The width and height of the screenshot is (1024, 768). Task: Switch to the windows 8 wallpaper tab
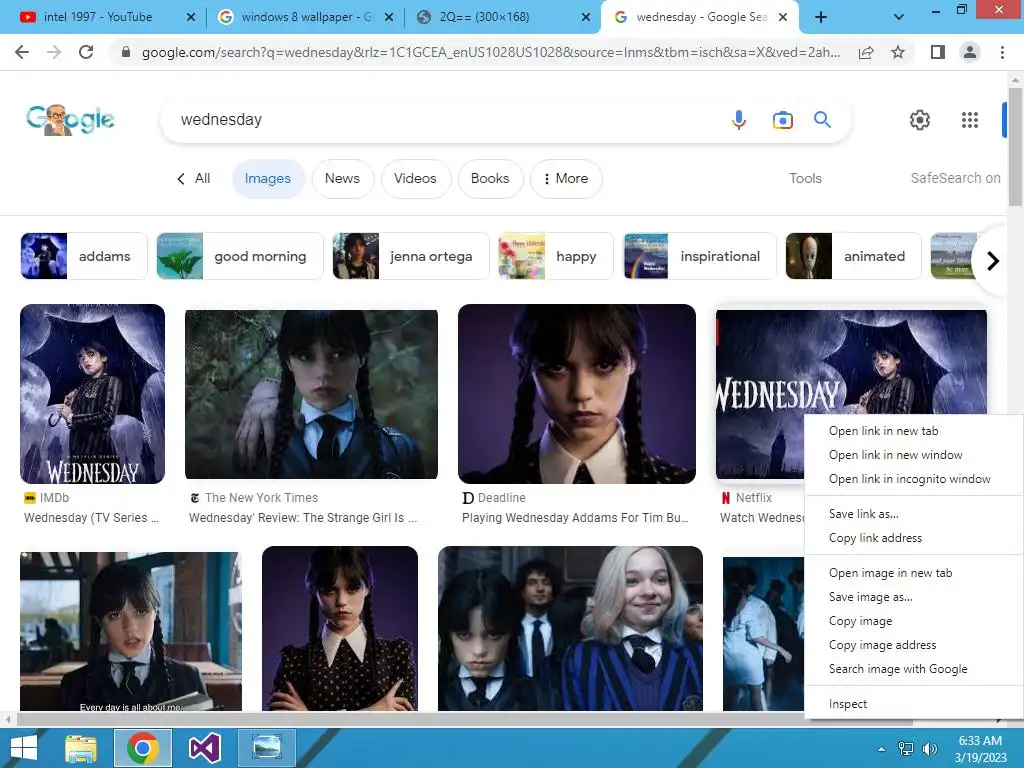tap(297, 17)
